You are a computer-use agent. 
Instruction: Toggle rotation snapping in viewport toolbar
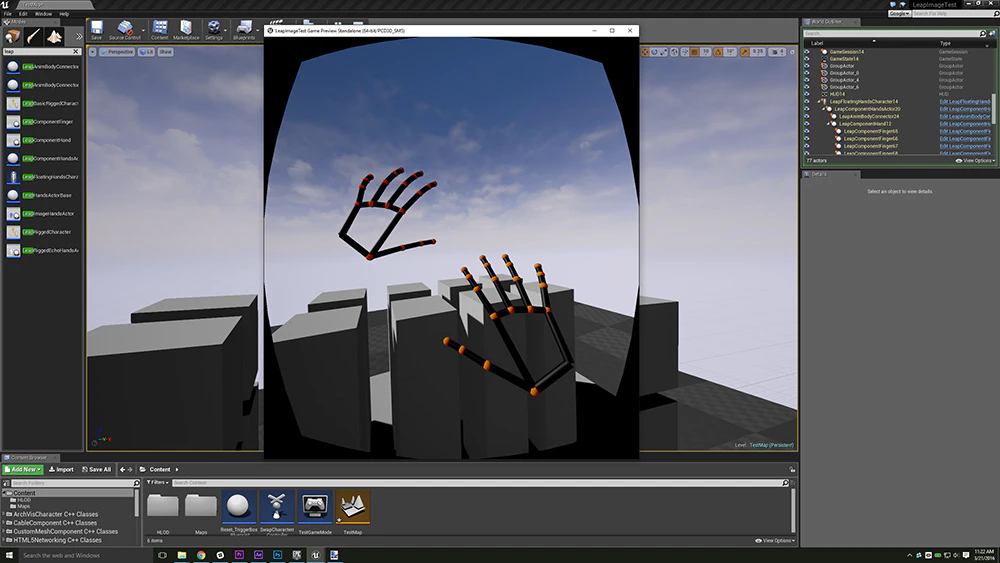pos(719,52)
